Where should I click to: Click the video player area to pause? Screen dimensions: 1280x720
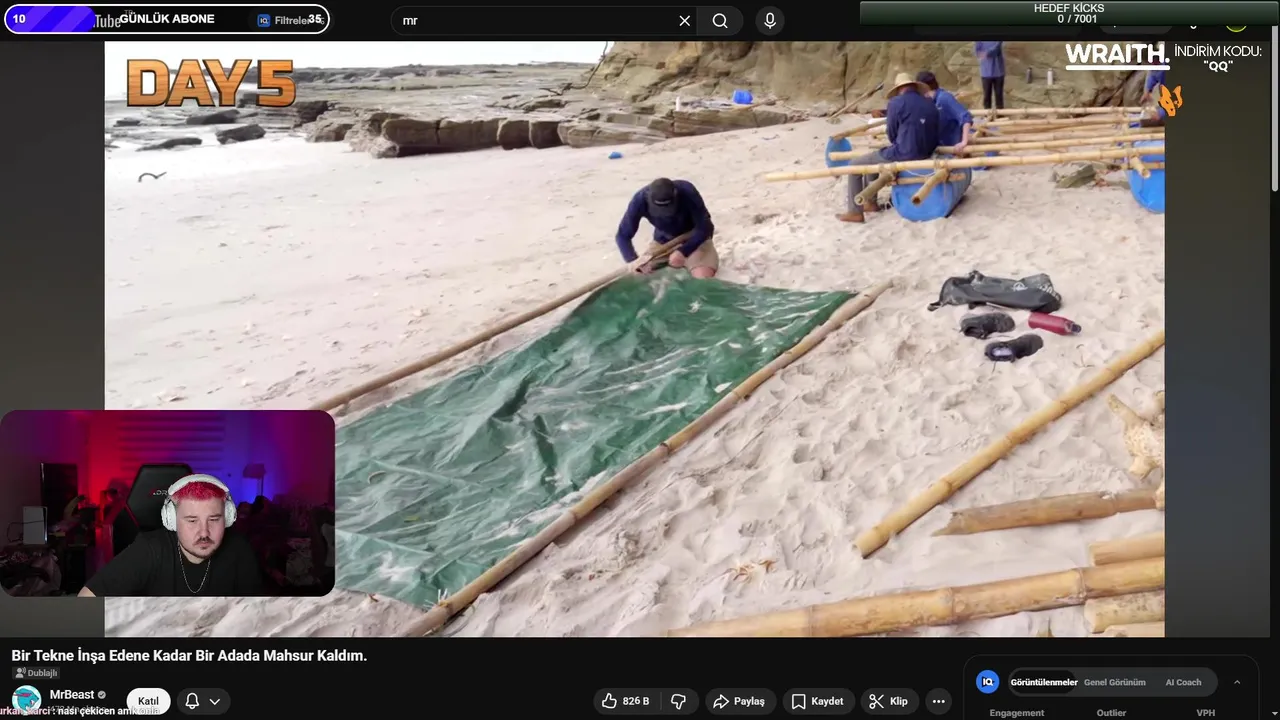tap(634, 338)
